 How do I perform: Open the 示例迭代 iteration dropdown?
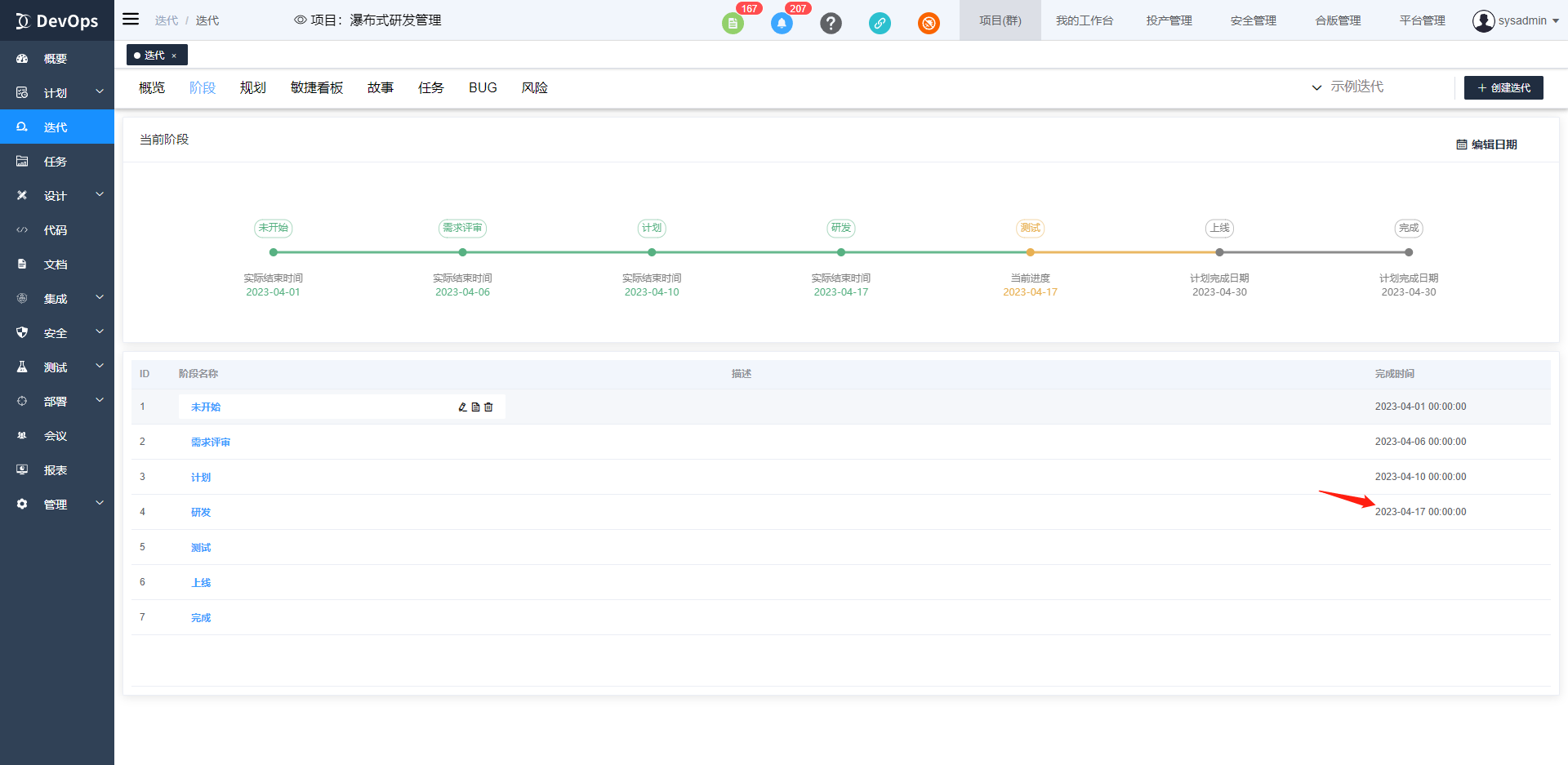[x=1347, y=87]
